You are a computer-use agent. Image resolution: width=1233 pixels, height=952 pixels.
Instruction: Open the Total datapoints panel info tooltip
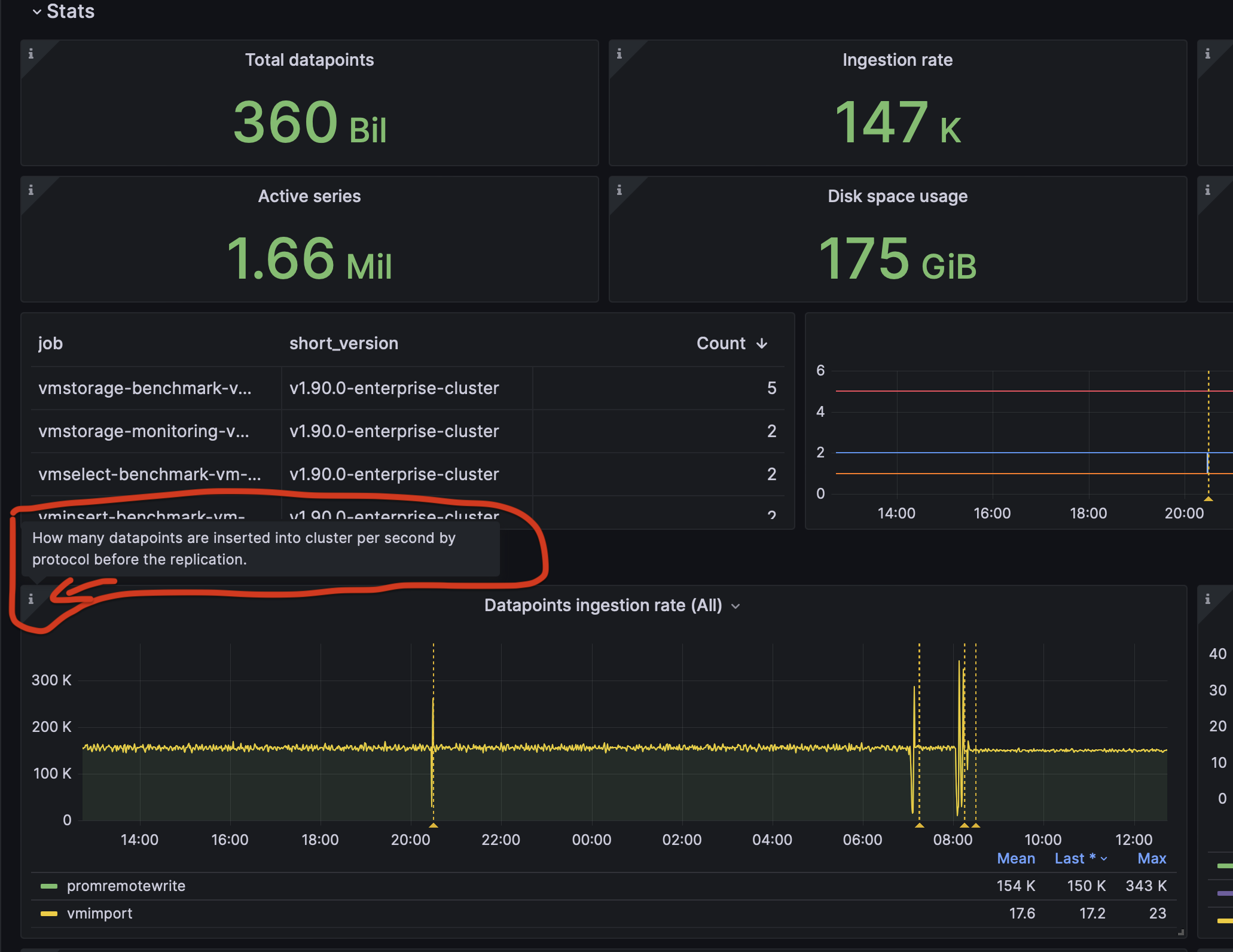click(x=32, y=53)
